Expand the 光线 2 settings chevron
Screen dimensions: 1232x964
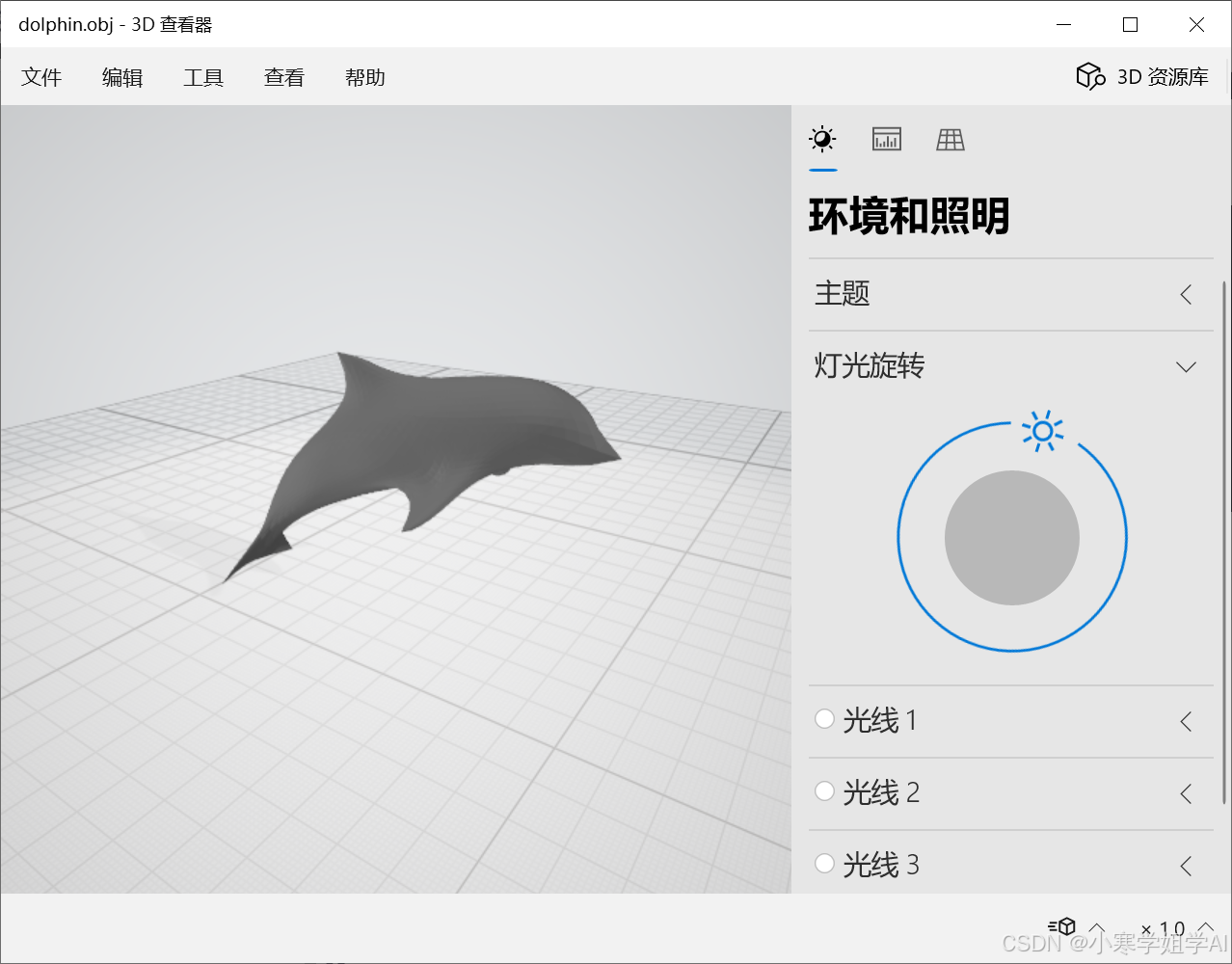1187,793
